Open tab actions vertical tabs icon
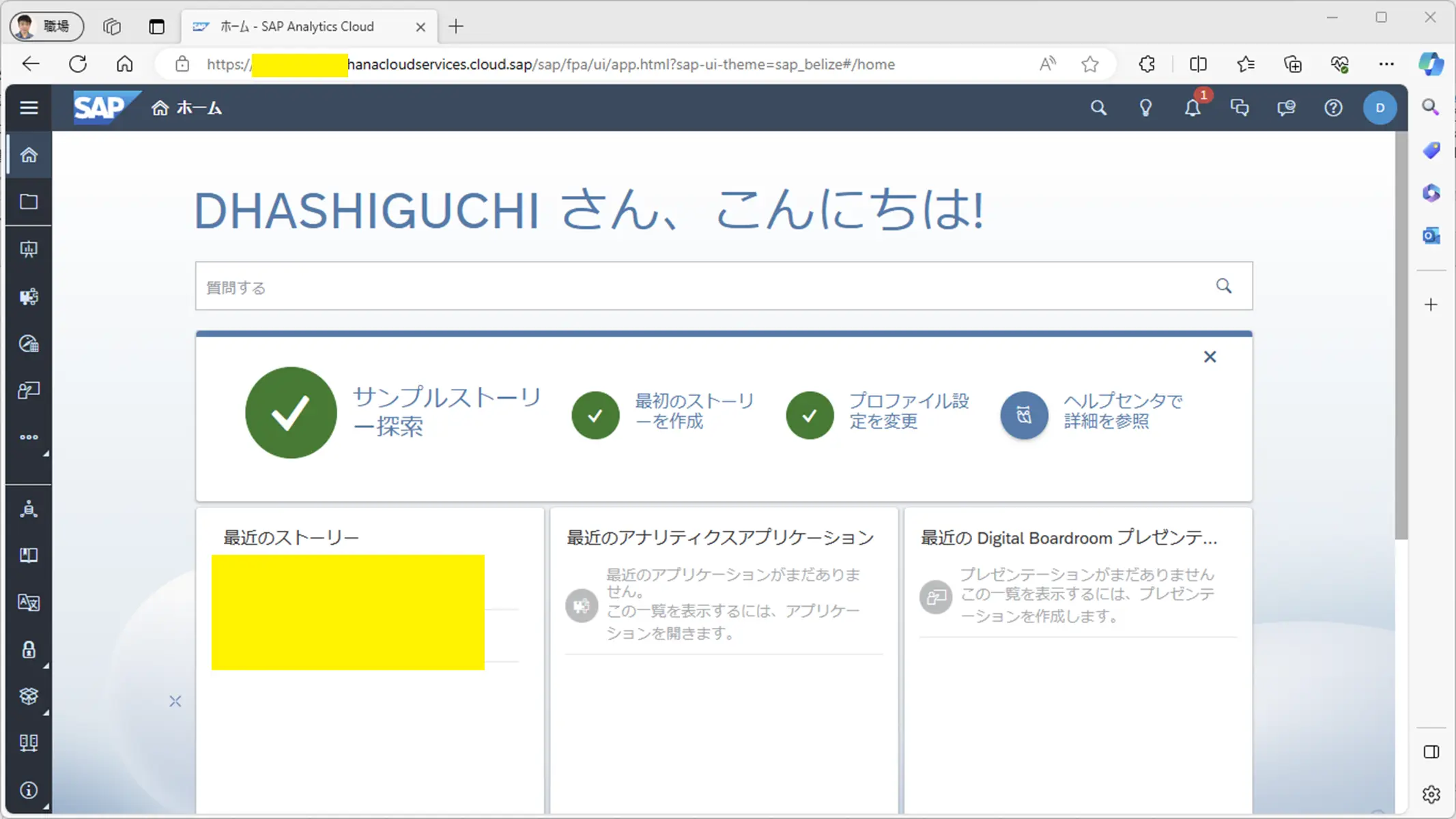Image resolution: width=1456 pixels, height=819 pixels. [157, 27]
